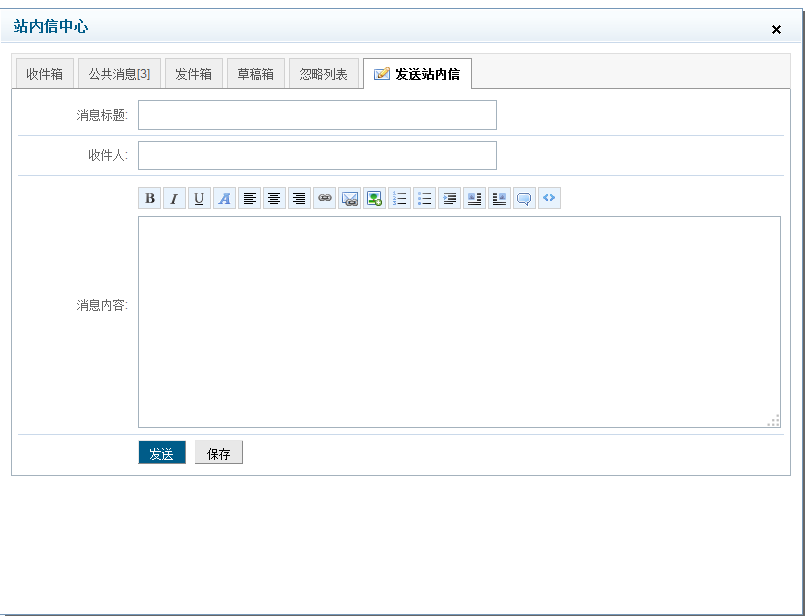The height and width of the screenshot is (616, 805).
Task: Open the 公共消息[3] tab
Action: pyautogui.click(x=119, y=74)
